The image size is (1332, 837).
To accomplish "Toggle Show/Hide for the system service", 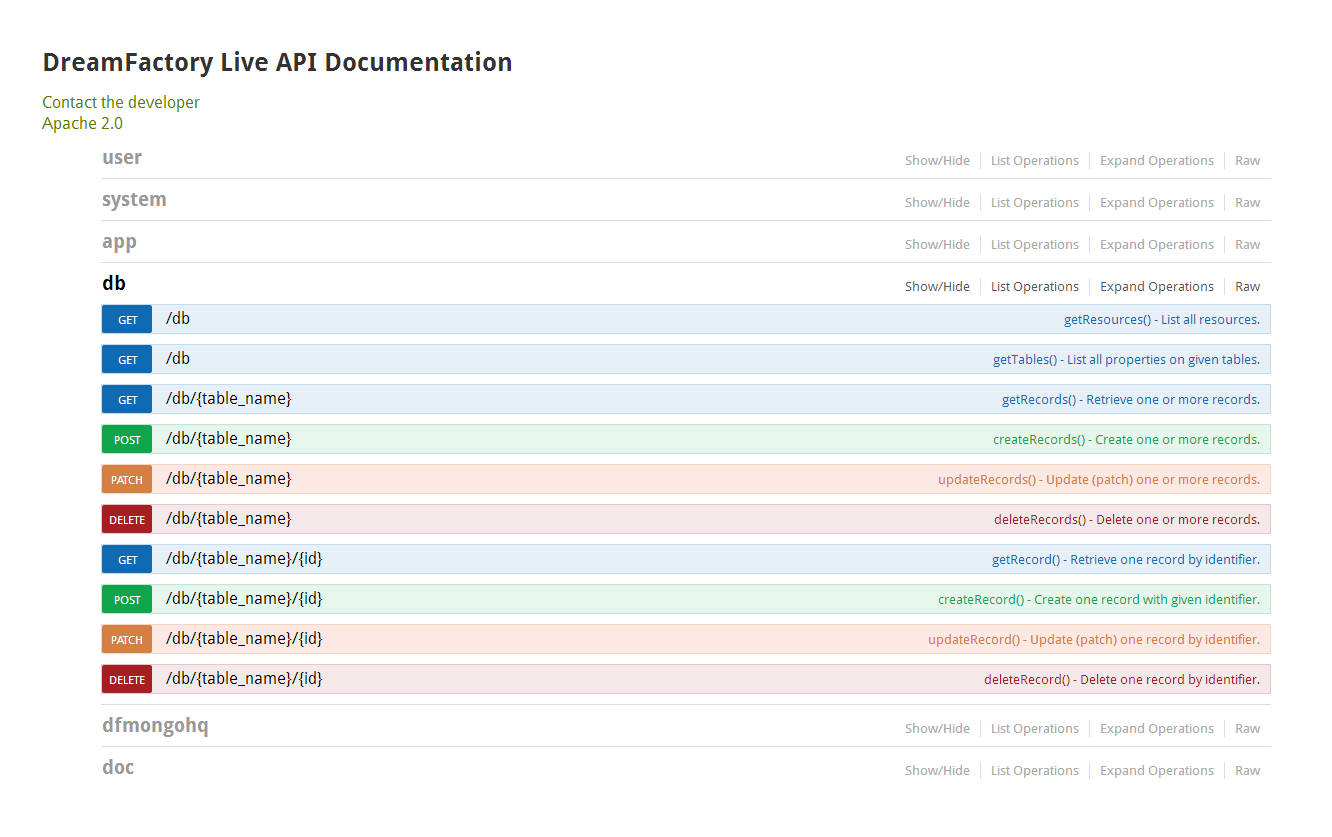I will (937, 202).
